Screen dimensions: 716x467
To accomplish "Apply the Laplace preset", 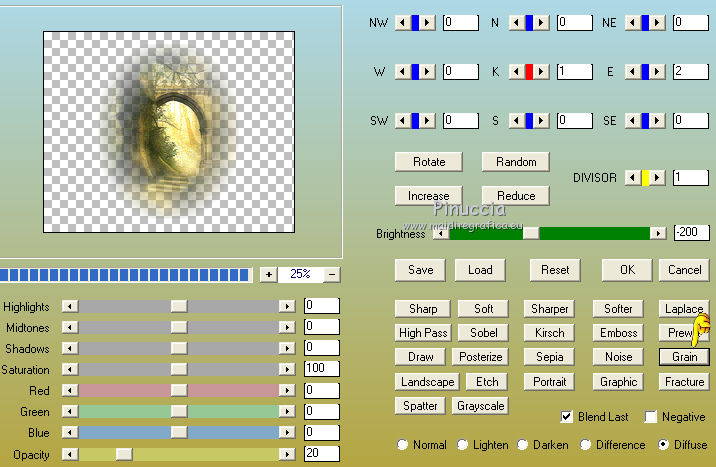I will (x=684, y=309).
